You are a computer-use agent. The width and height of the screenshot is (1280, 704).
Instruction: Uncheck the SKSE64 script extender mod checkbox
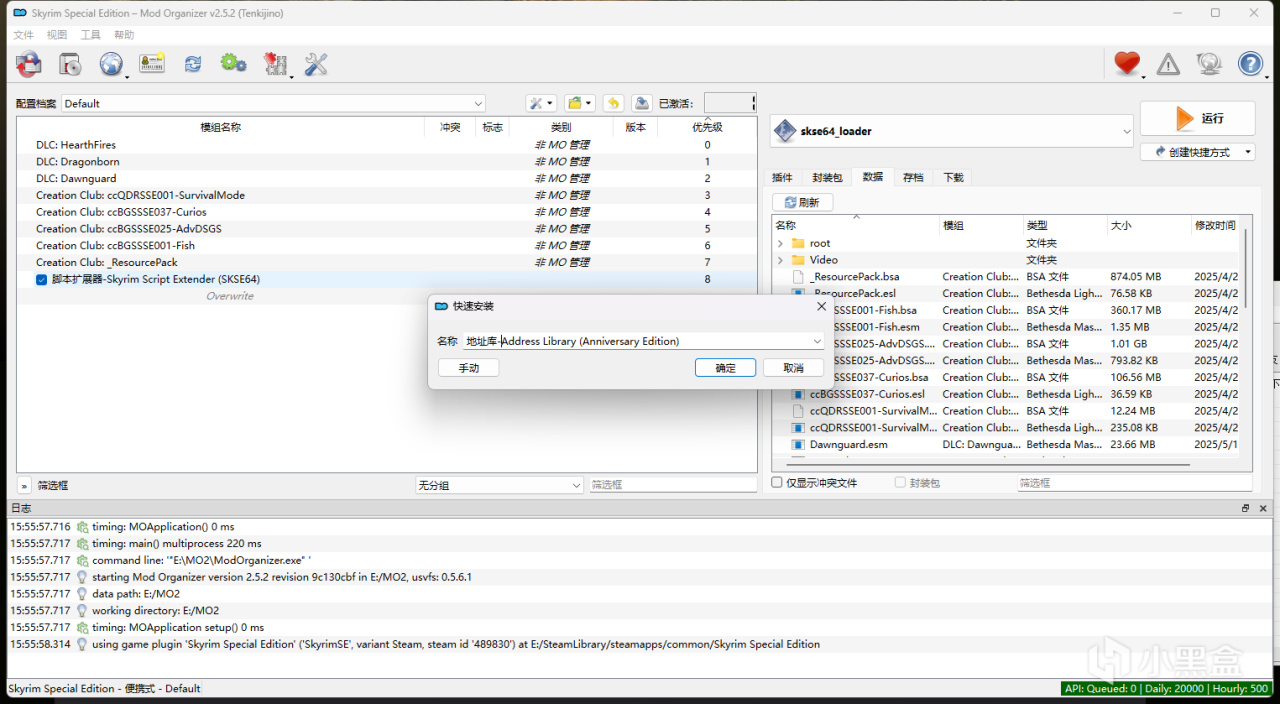(42, 279)
